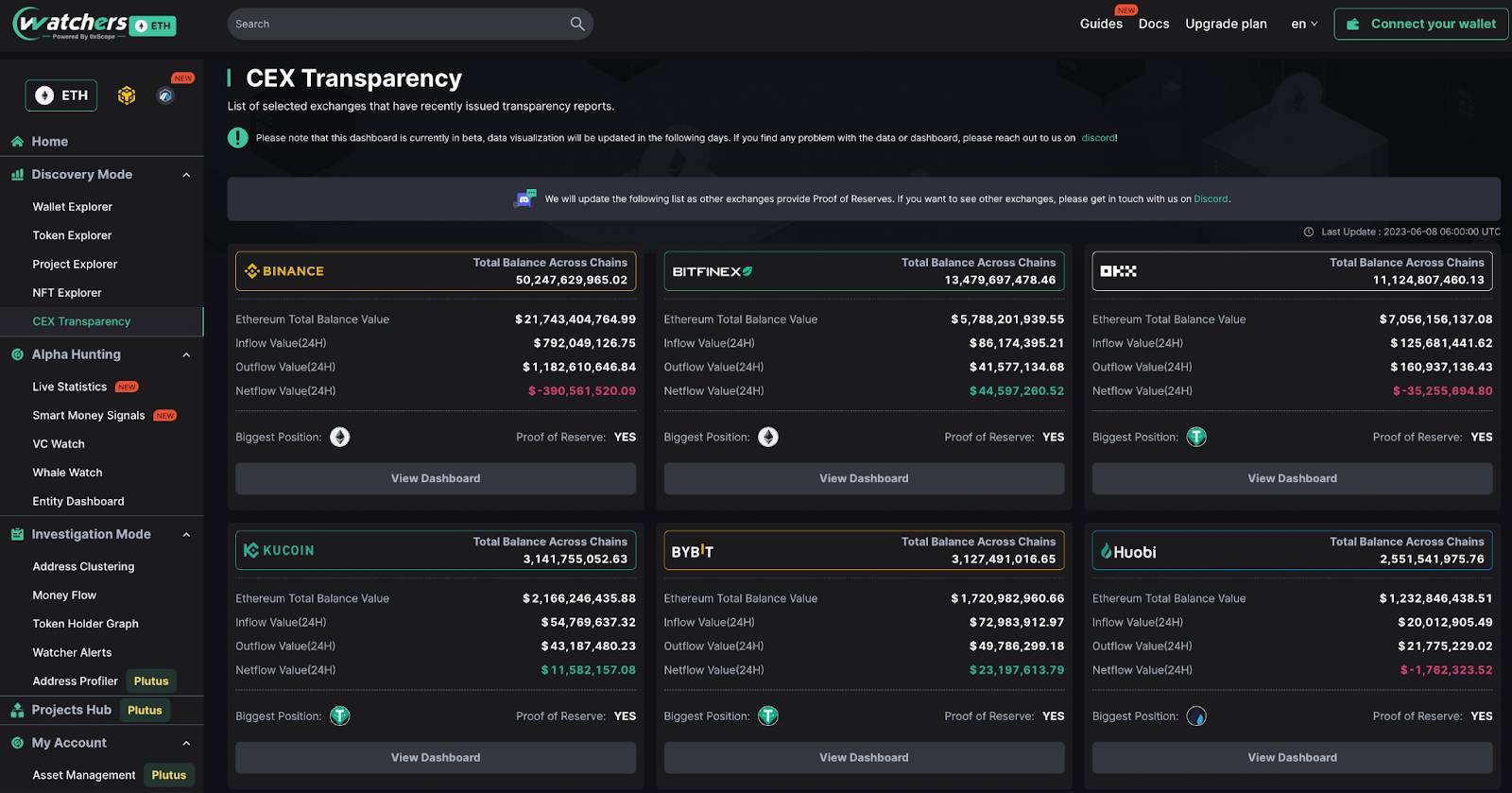Open the Guides link
Screen dimensions: 1512x793
click(x=1101, y=24)
